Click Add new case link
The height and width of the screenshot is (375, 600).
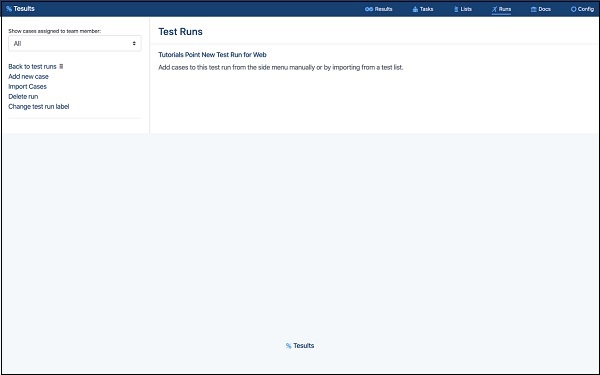click(28, 77)
